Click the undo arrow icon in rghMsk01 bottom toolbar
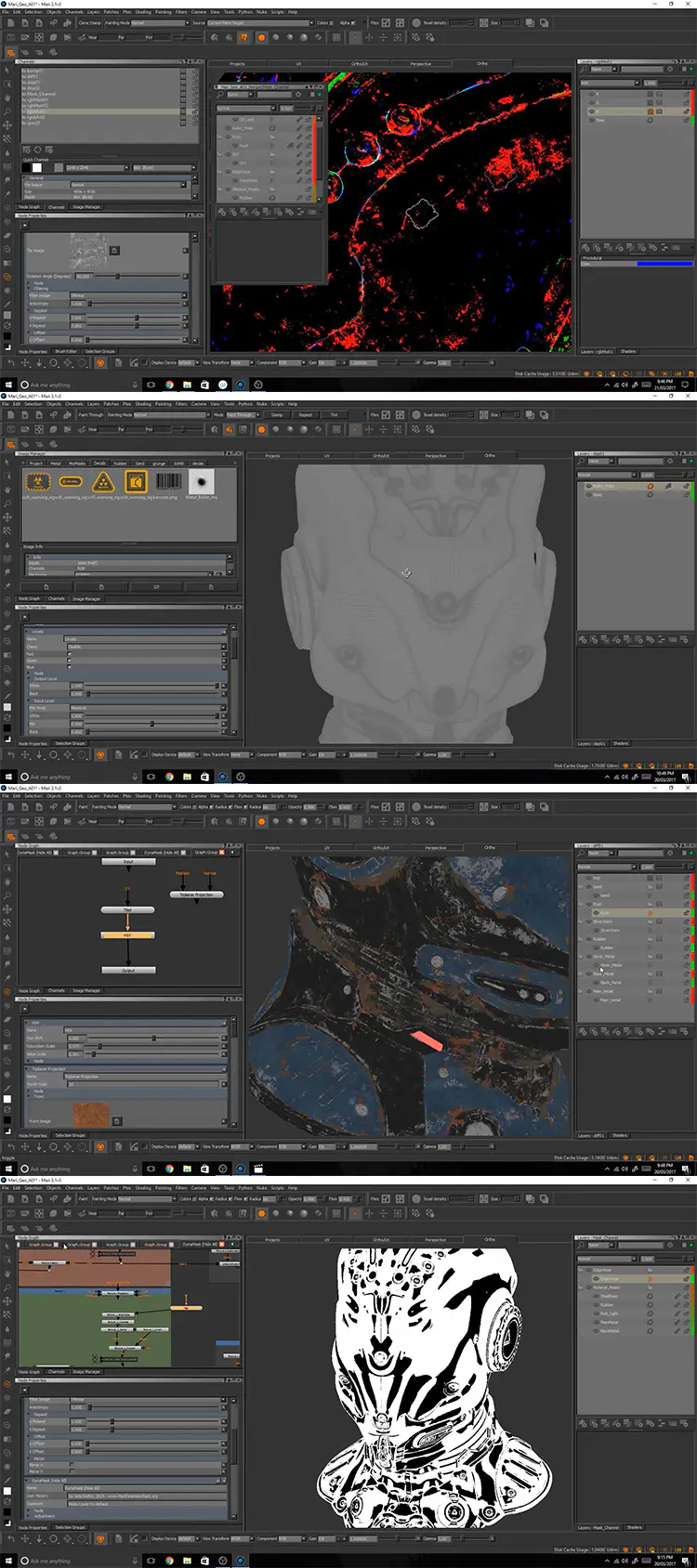This screenshot has height=1568, width=697. tap(11, 363)
